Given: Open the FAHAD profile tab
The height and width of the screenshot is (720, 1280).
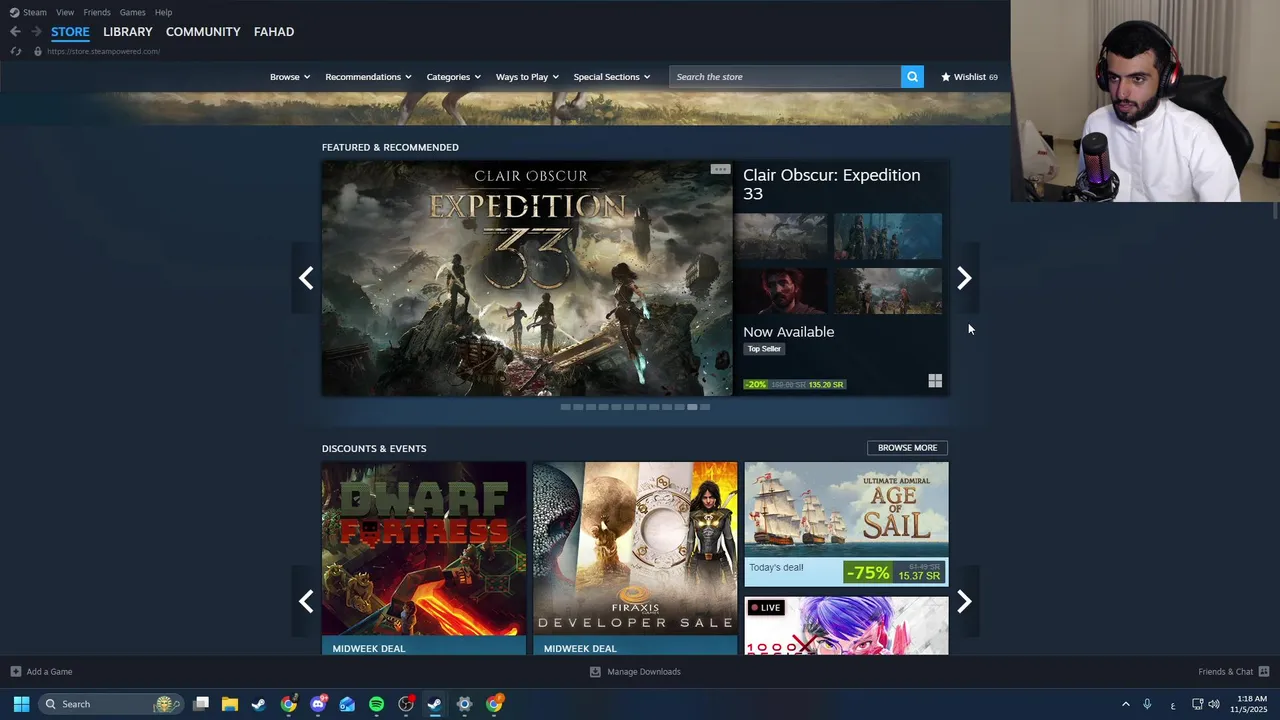Looking at the screenshot, I should pyautogui.click(x=274, y=32).
